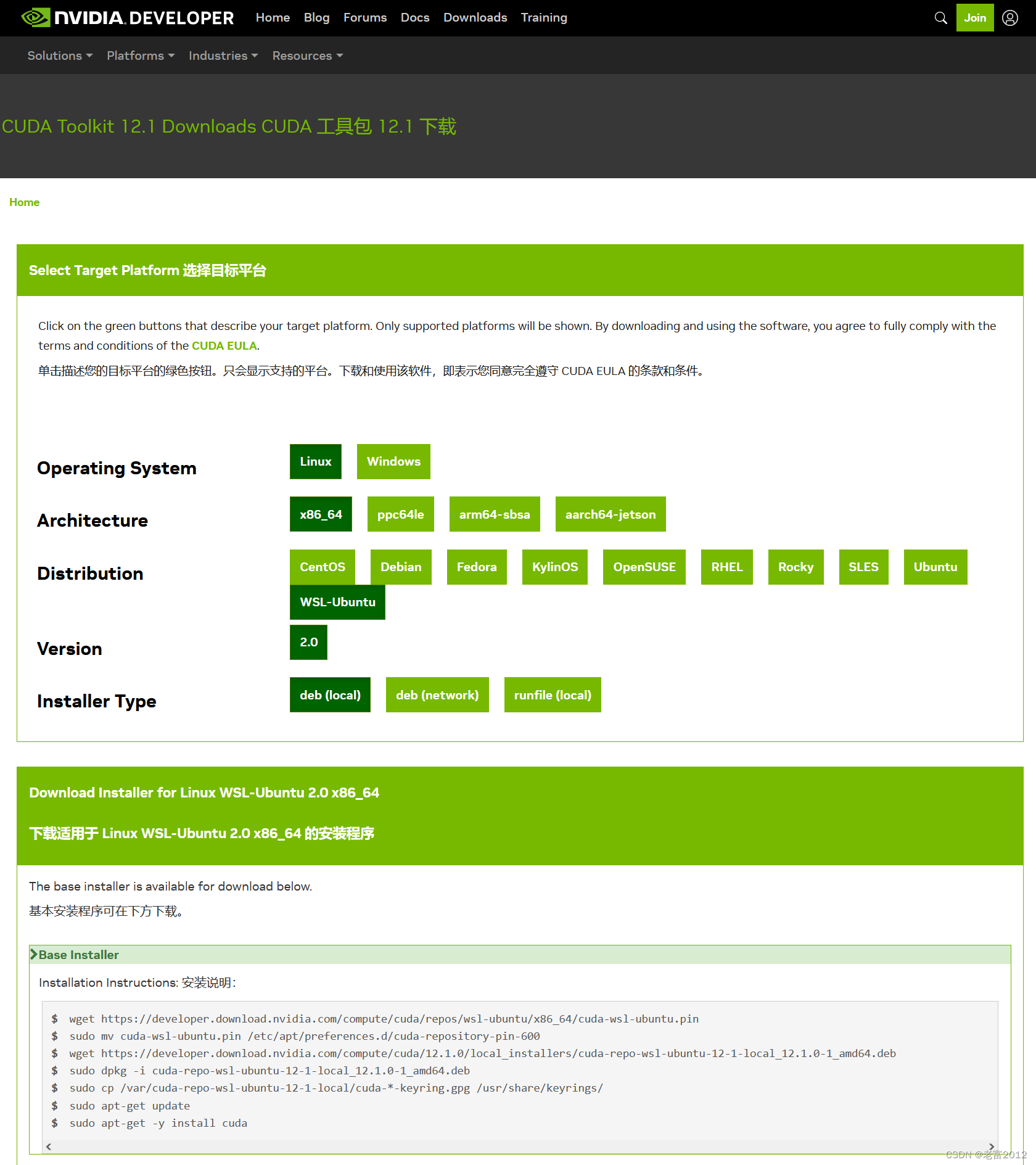Viewport: 1036px width, 1165px height.
Task: Click 'Download Installer for Linux WSL-Ubuntu' heading
Action: point(204,792)
